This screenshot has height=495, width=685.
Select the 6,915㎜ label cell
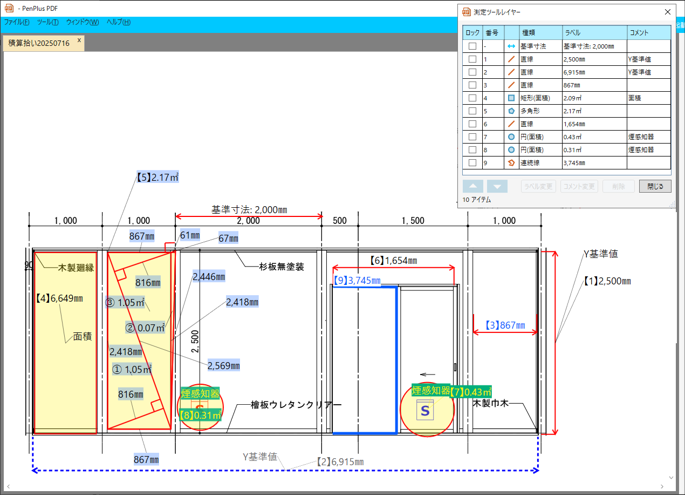(595, 72)
